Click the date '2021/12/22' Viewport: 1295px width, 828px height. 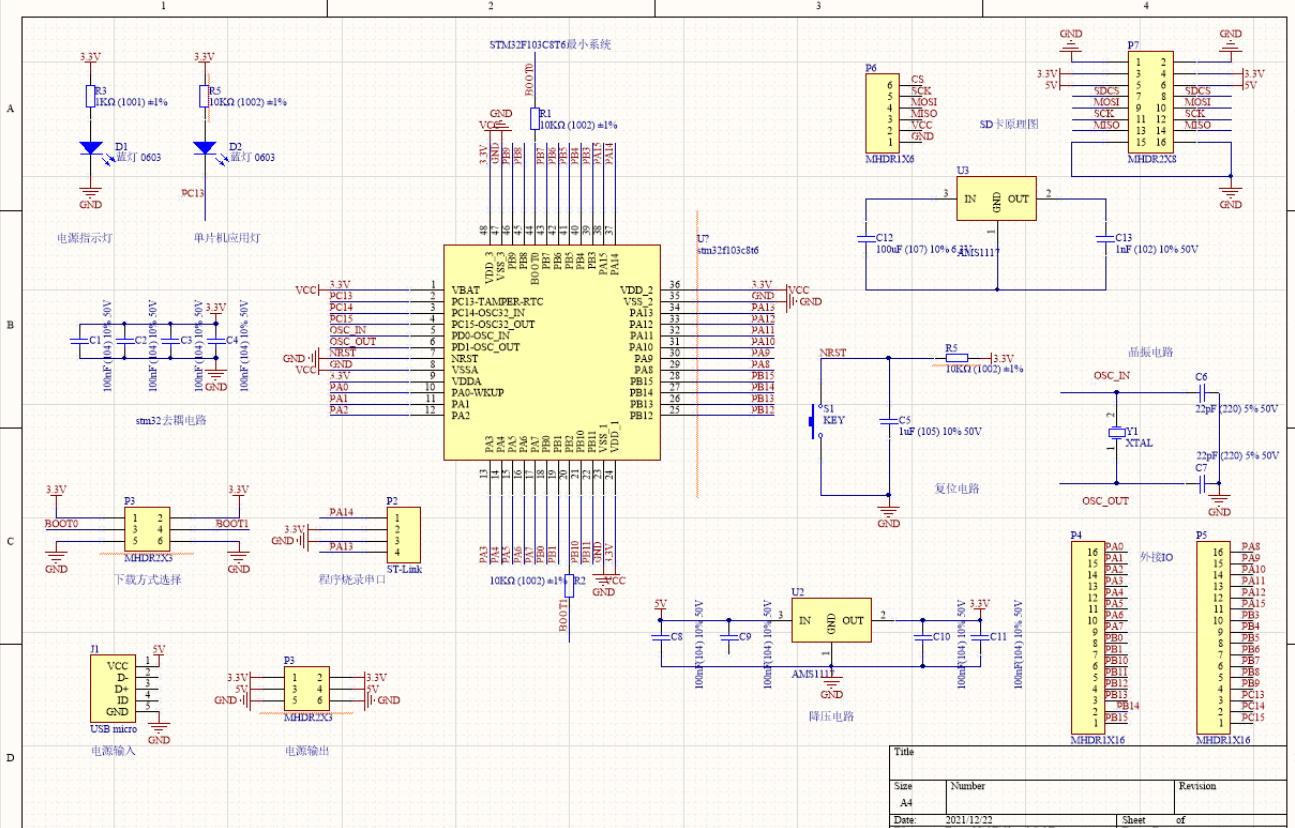click(x=969, y=820)
